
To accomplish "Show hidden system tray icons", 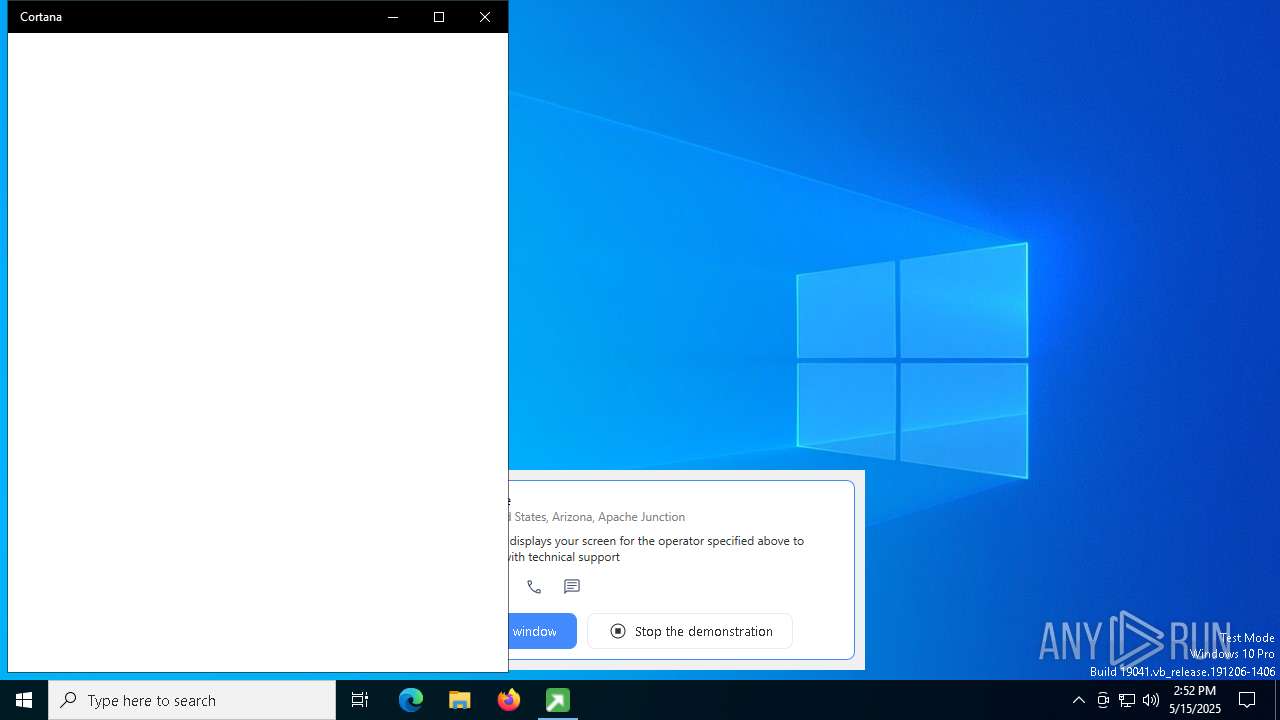I will pos(1078,700).
